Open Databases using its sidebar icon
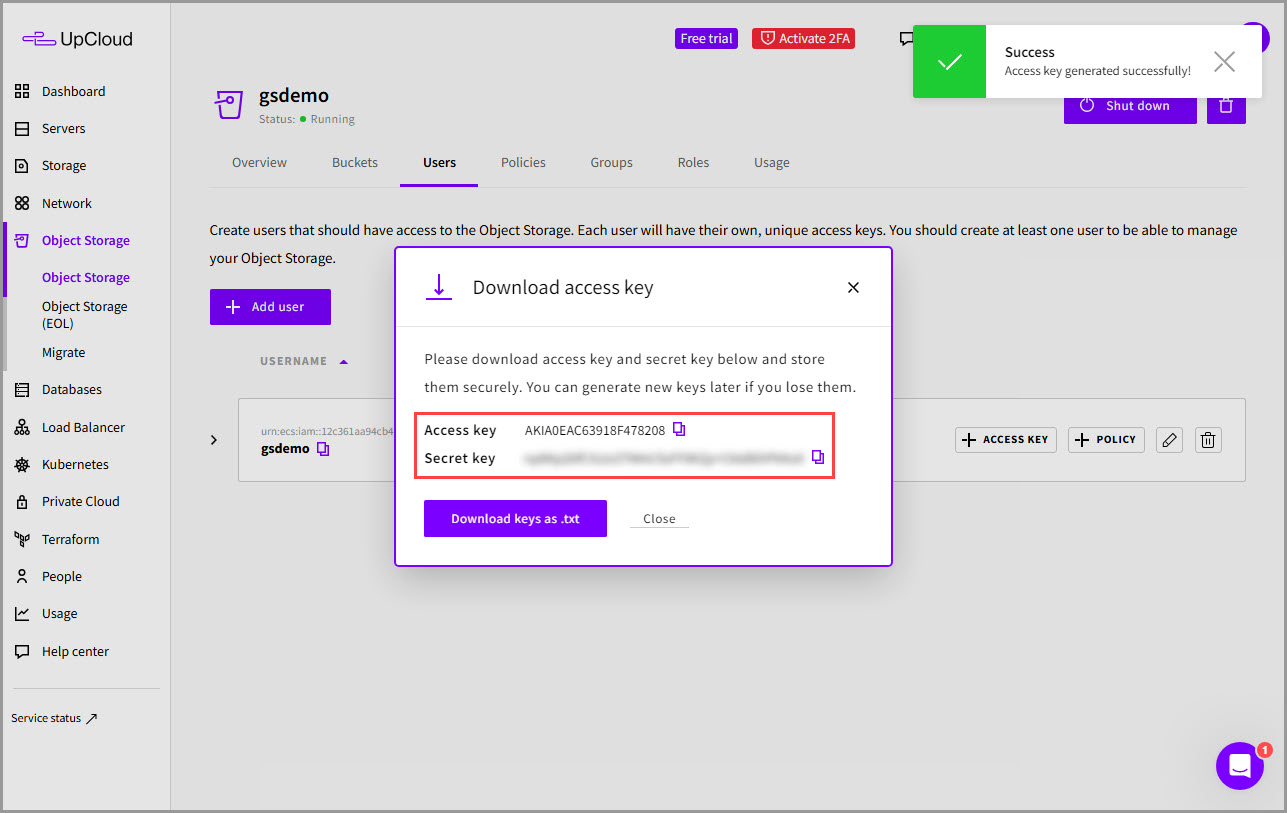The width and height of the screenshot is (1287, 813). coord(22,390)
